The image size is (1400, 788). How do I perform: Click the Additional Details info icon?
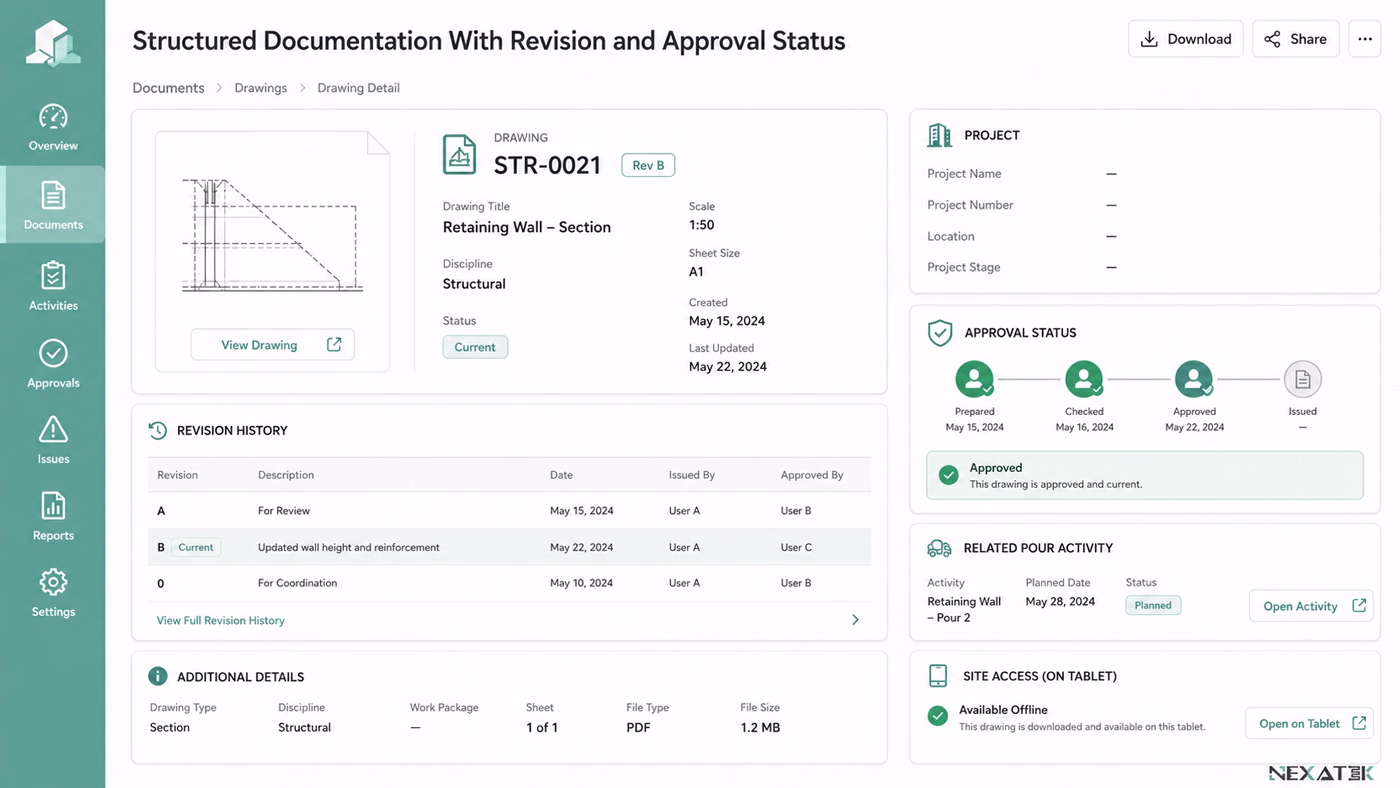point(157,676)
